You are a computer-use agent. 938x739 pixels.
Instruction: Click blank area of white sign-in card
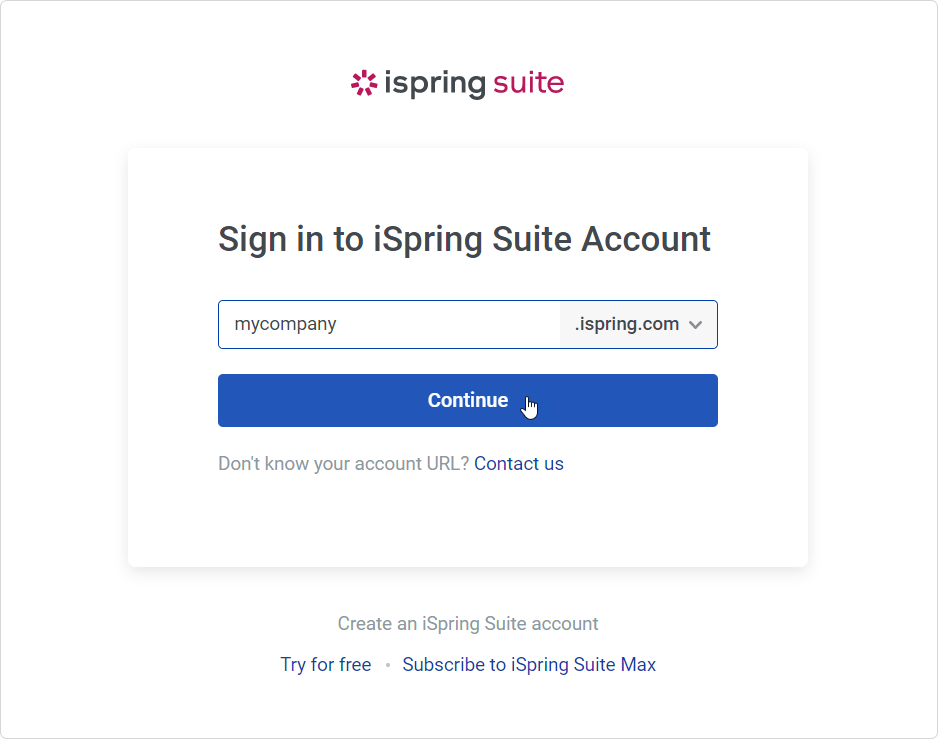point(468,521)
